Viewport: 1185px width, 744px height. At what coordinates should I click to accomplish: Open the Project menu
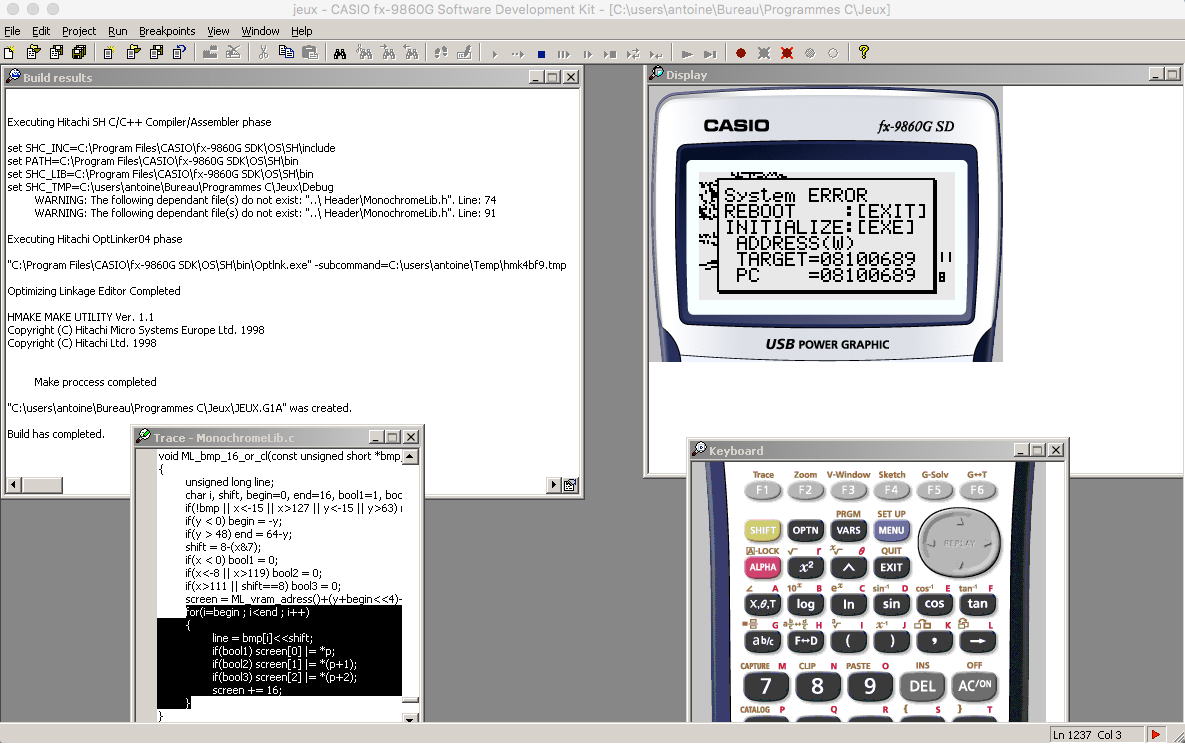click(79, 31)
